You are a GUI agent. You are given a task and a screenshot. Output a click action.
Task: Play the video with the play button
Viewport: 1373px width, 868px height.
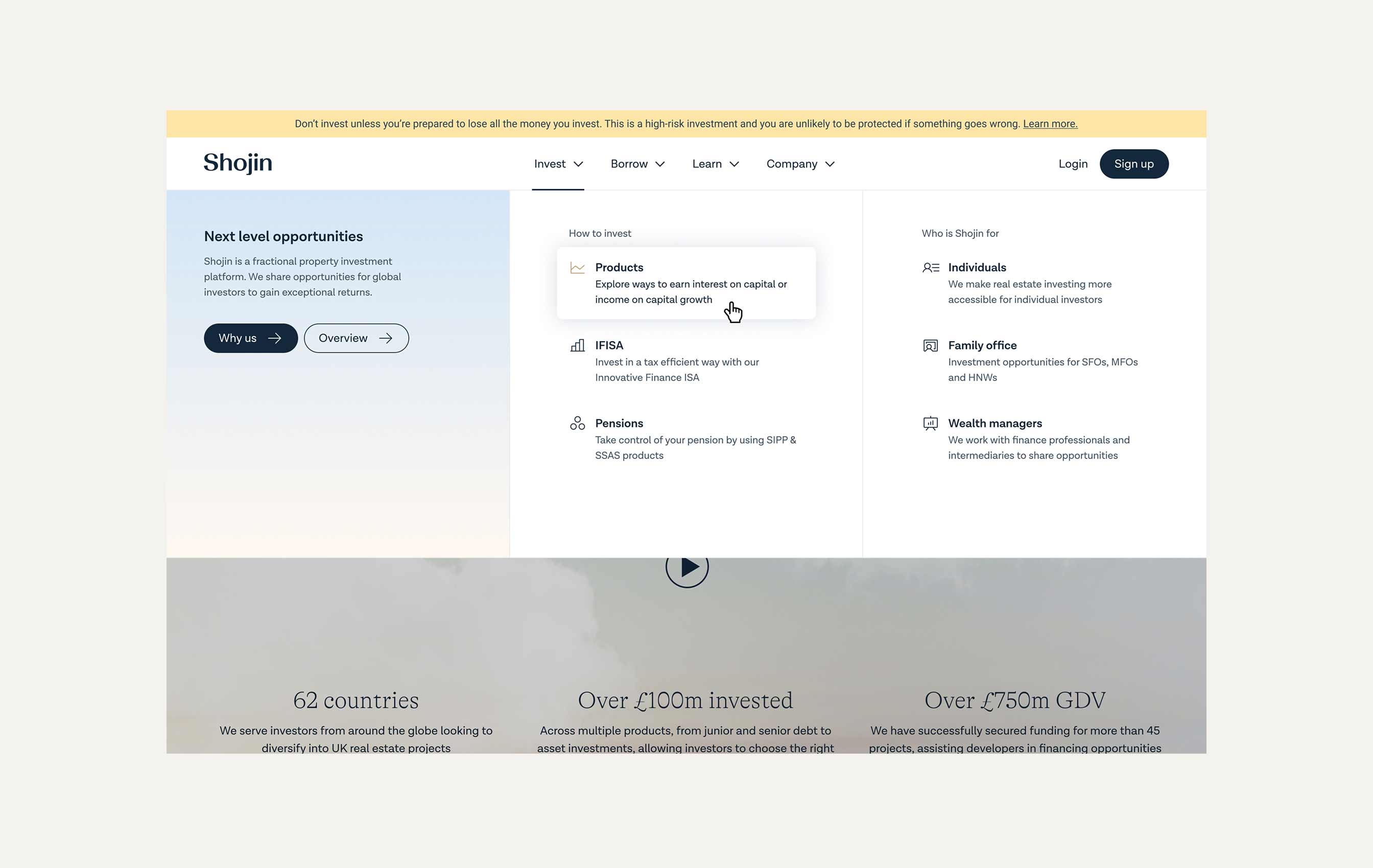(687, 567)
